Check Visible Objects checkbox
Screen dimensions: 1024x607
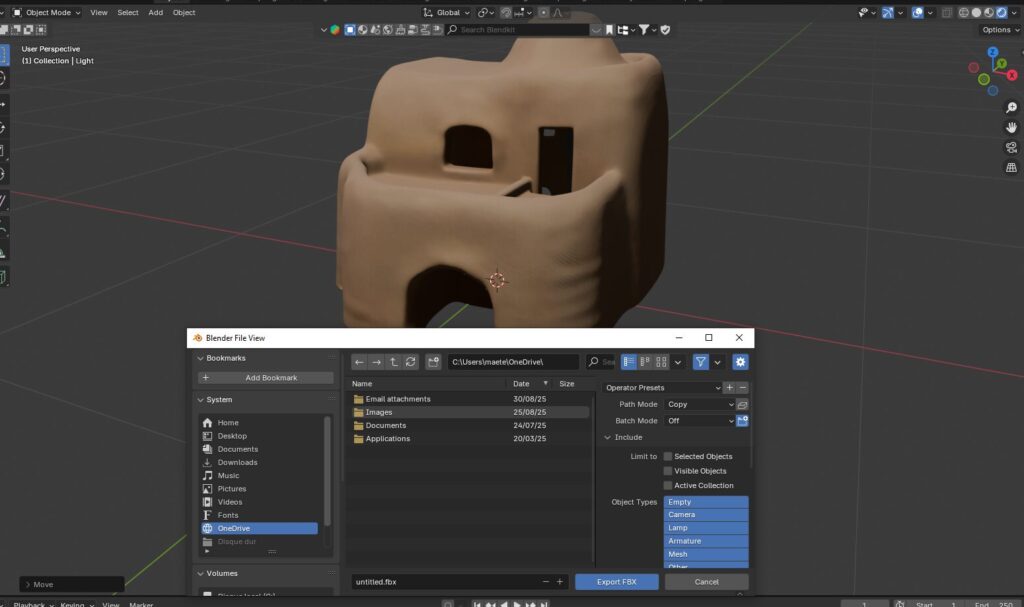pyautogui.click(x=667, y=471)
